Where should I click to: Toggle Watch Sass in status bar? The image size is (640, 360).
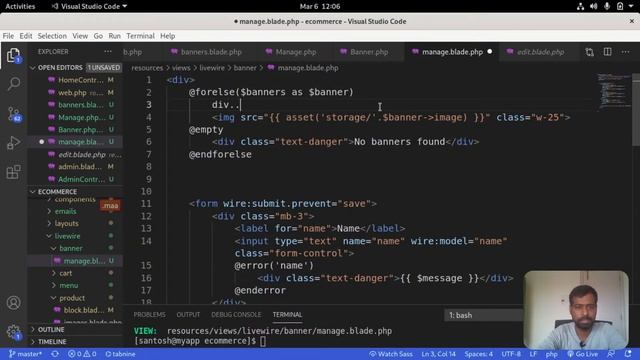pos(391,354)
